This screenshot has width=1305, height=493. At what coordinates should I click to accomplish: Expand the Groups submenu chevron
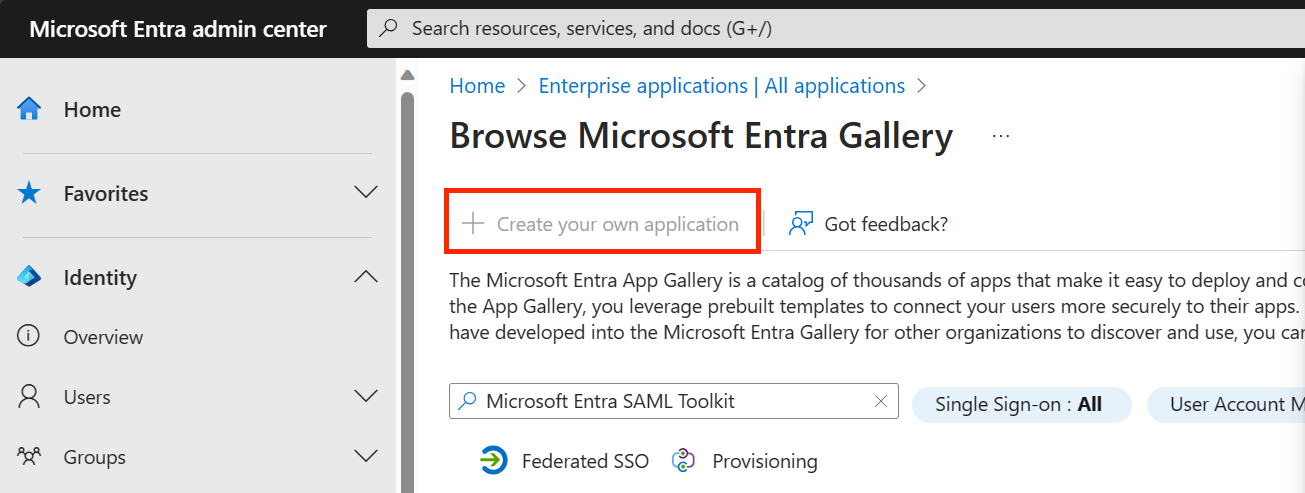click(x=366, y=457)
